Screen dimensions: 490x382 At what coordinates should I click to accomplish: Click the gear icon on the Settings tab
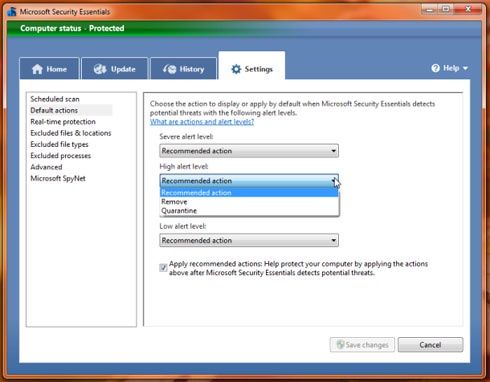point(236,69)
